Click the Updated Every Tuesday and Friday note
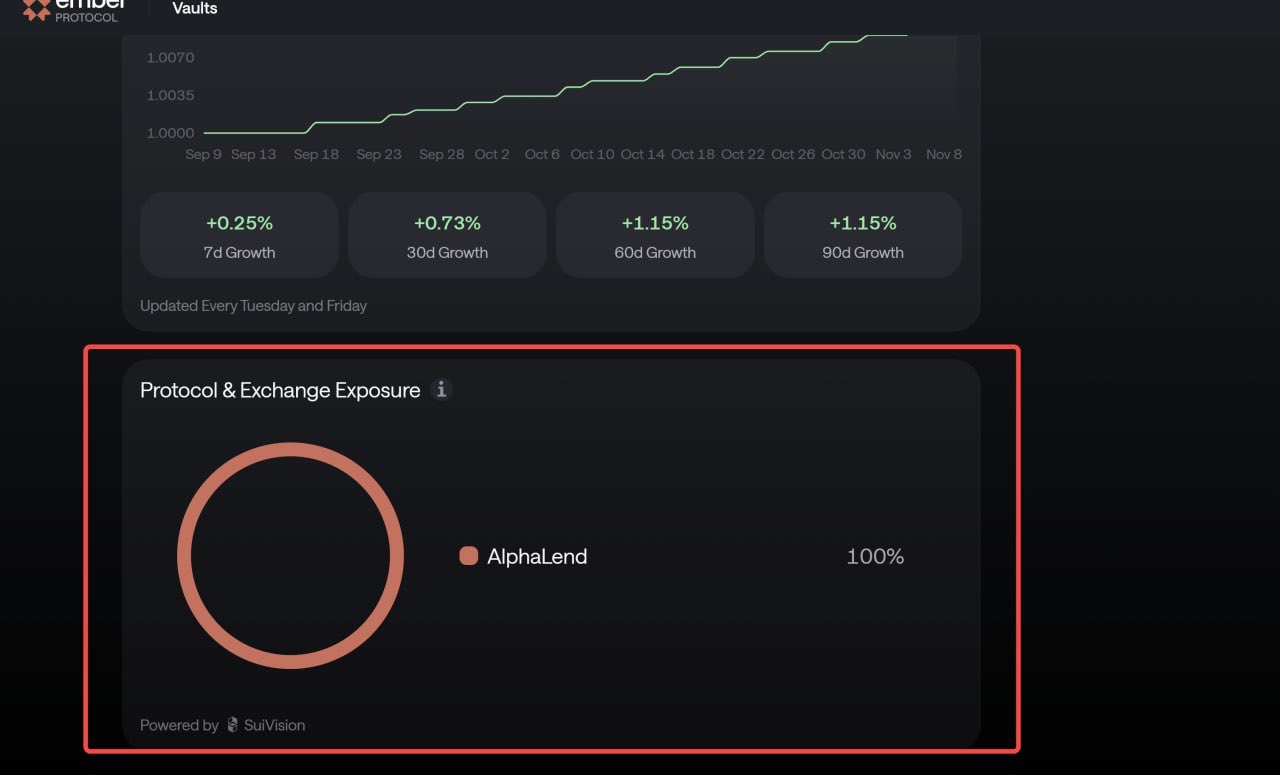The width and height of the screenshot is (1280, 775). 253,305
